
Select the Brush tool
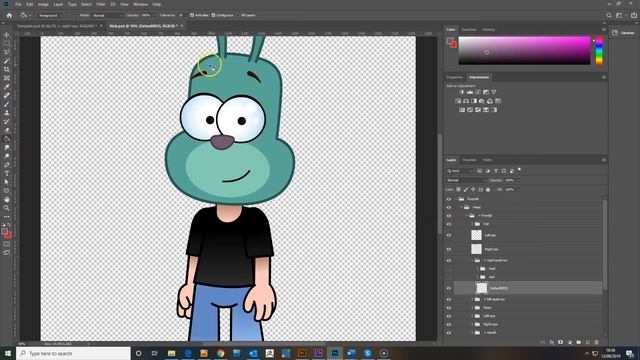[7, 104]
